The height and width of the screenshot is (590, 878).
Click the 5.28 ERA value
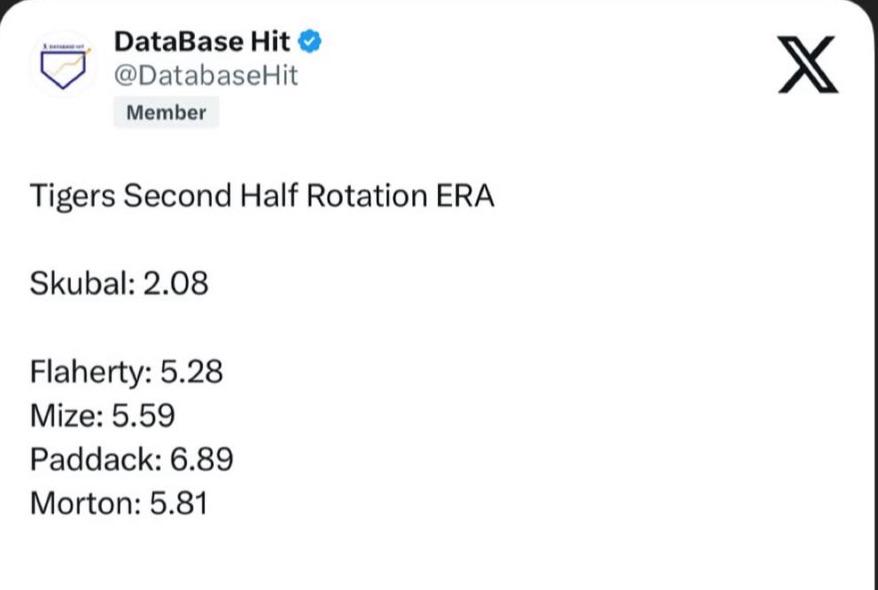(x=192, y=372)
